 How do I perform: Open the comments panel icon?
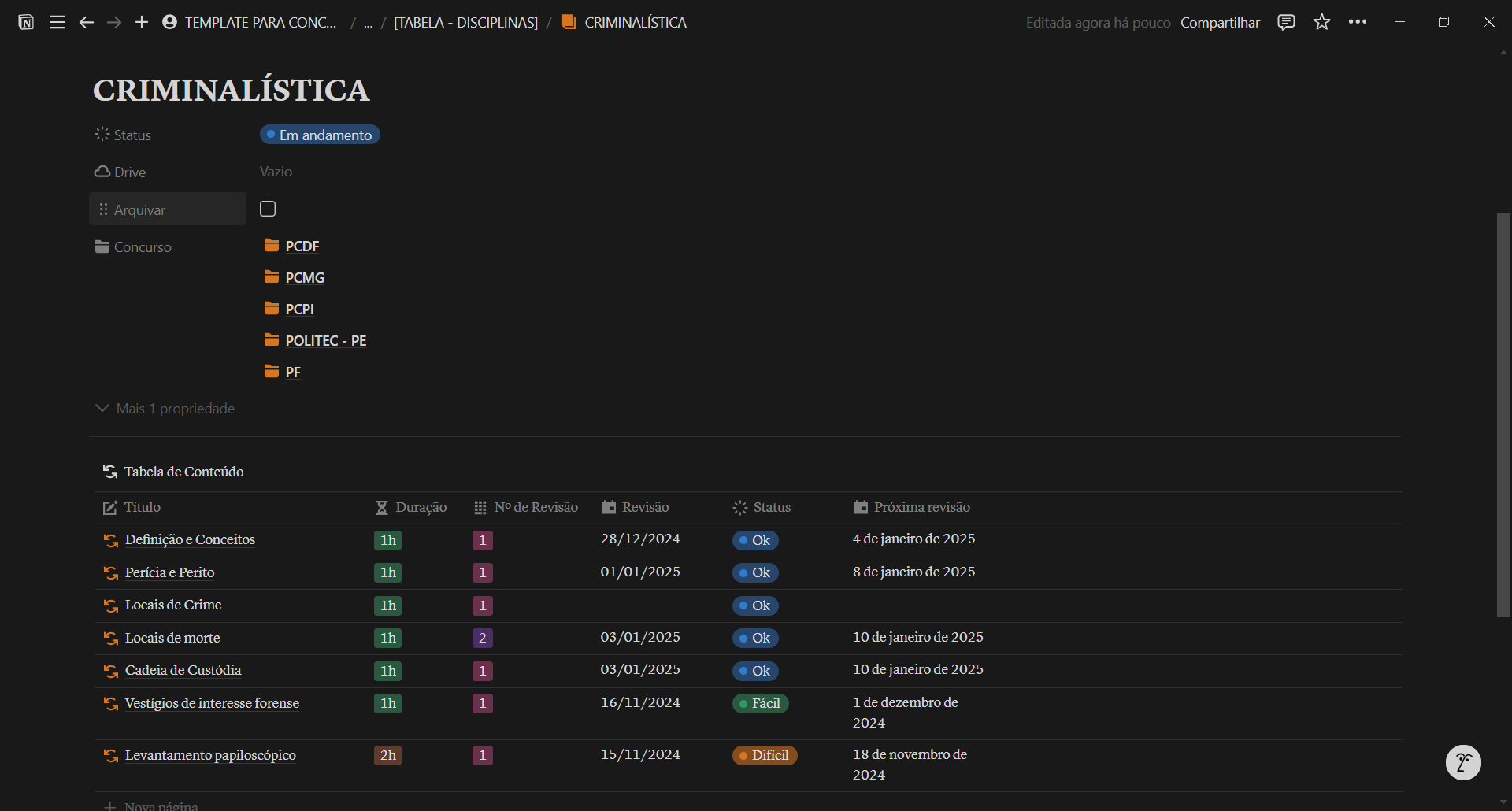[x=1286, y=22]
